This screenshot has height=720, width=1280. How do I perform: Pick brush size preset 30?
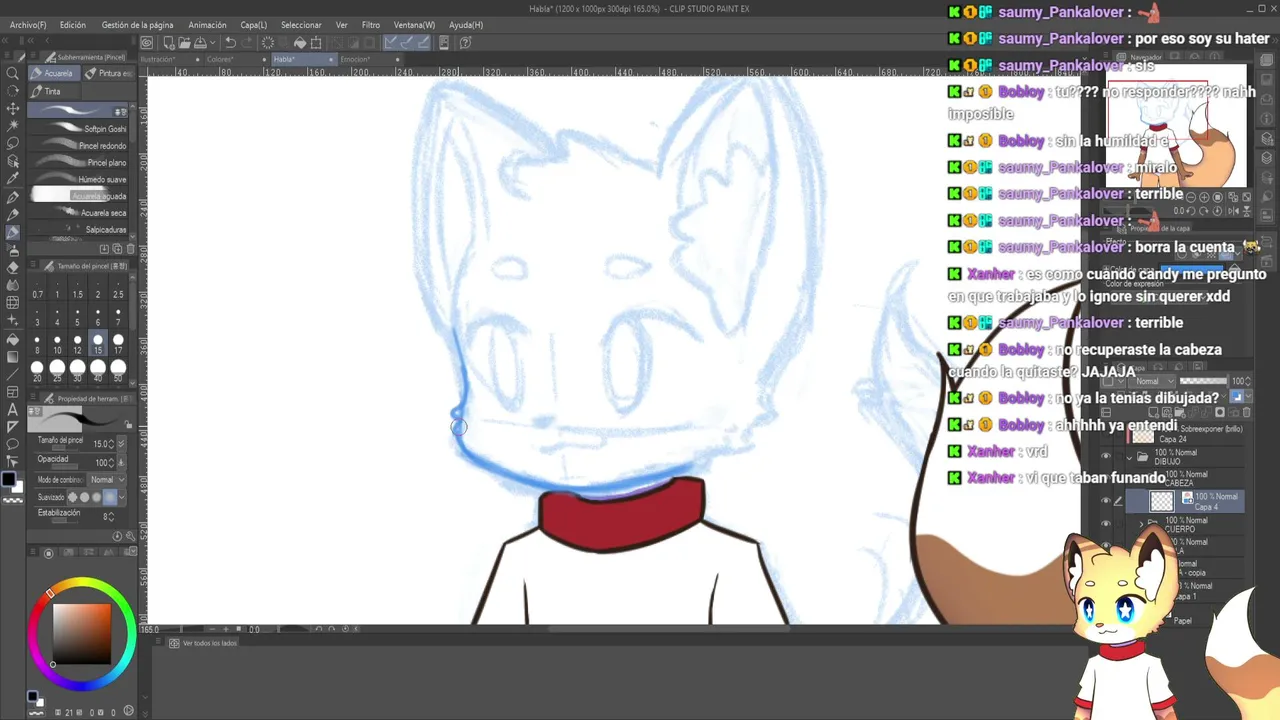coord(78,372)
